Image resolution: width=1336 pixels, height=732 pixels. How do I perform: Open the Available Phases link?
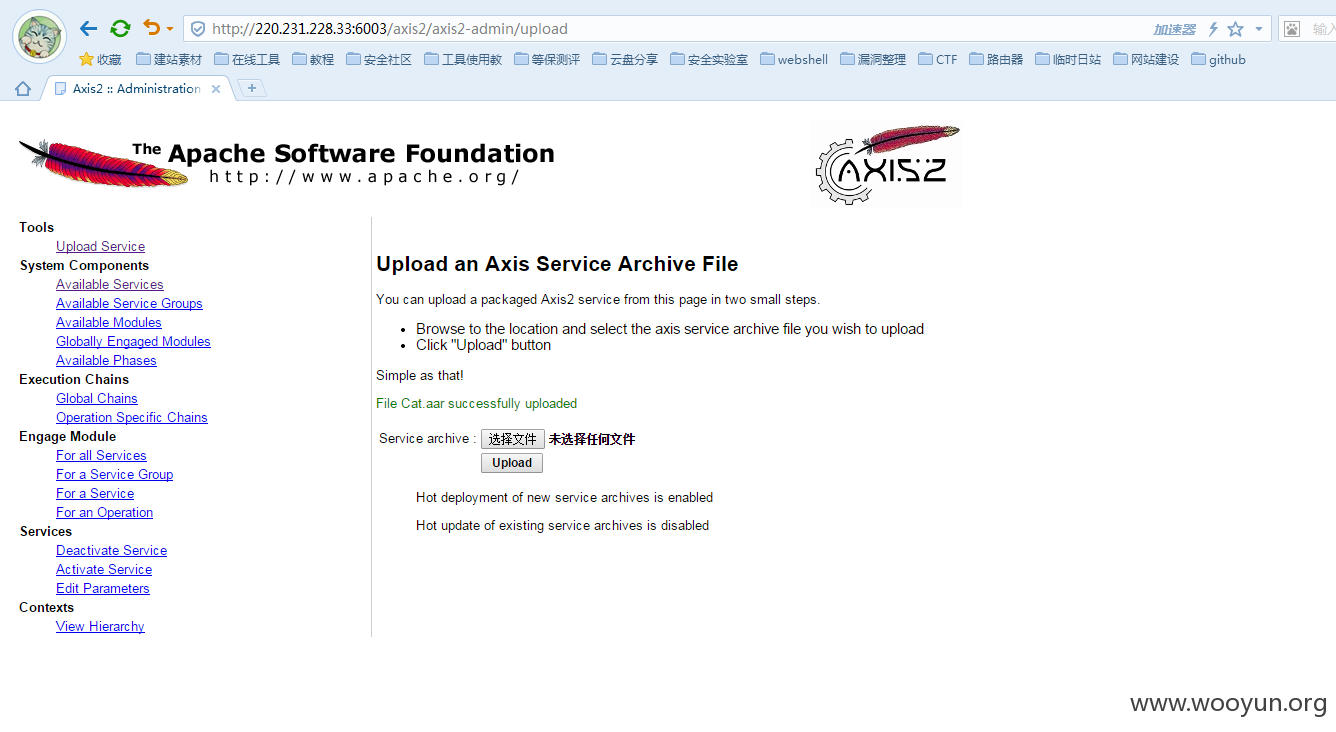click(x=106, y=360)
